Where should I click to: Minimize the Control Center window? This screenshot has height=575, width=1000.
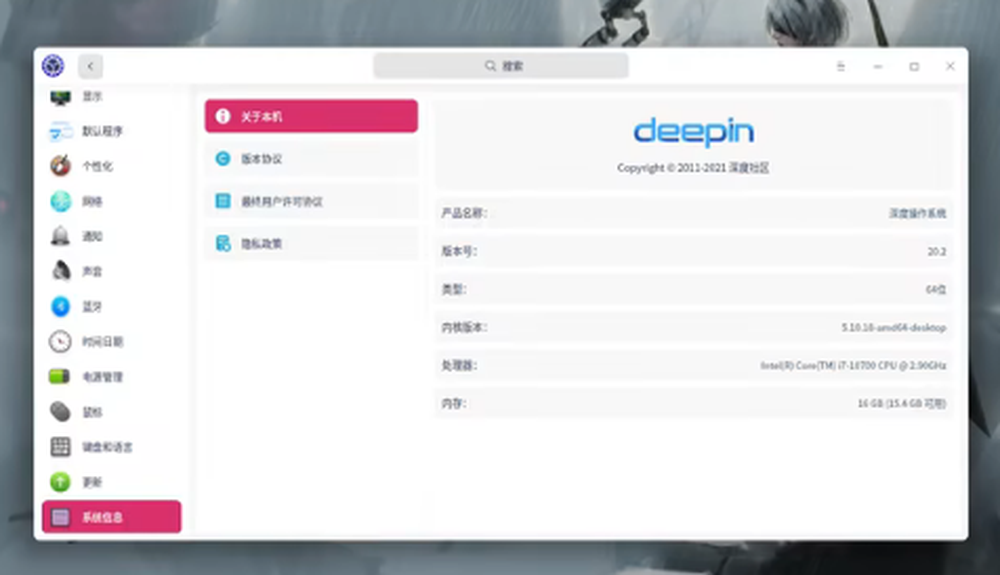point(878,66)
